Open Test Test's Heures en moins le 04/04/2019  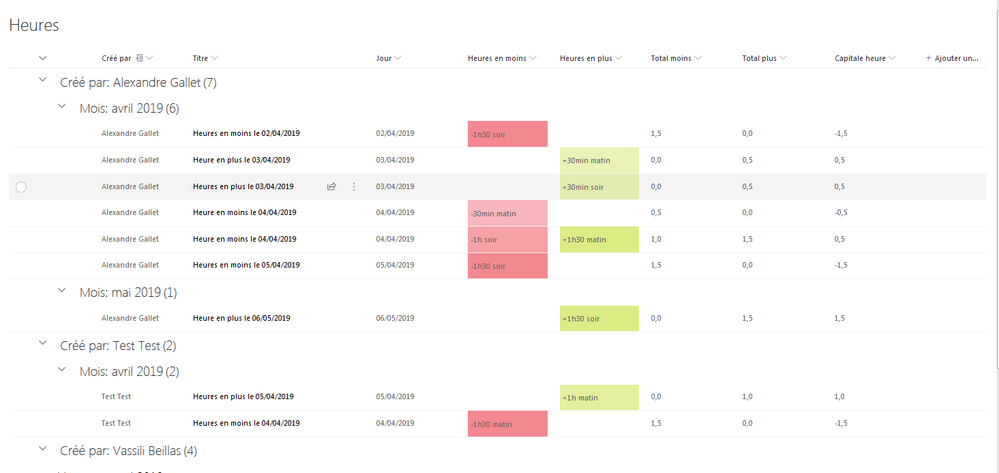coord(246,423)
